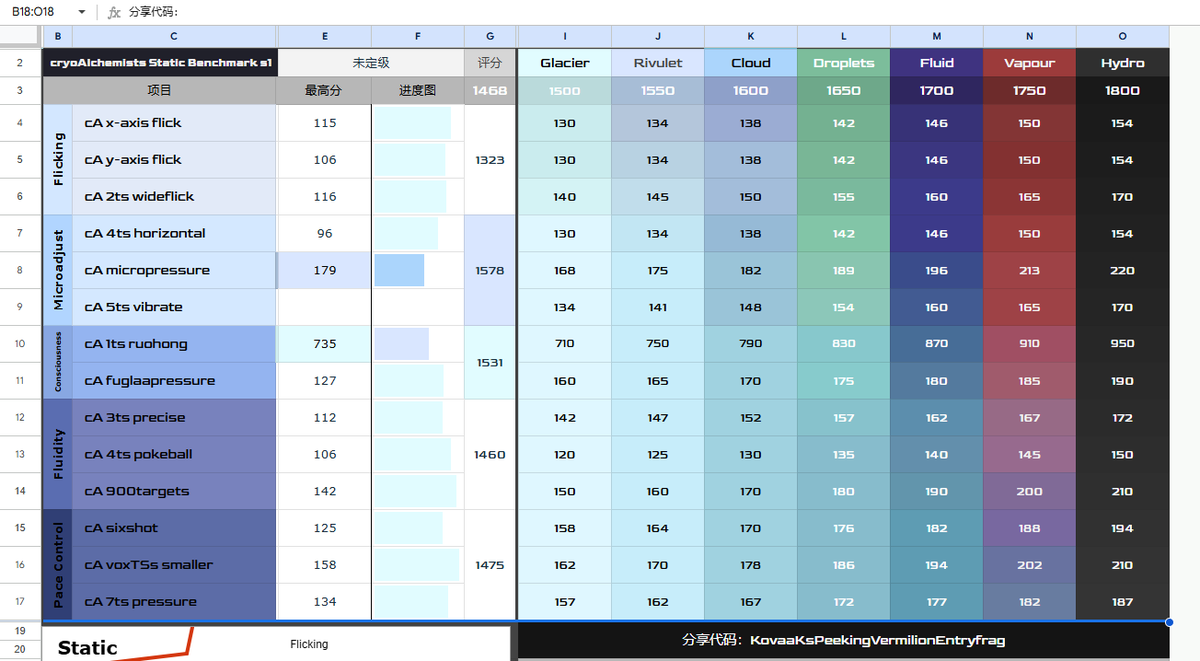Click the formula bar with 分享代码 text
The width and height of the screenshot is (1200, 661).
[660, 12]
